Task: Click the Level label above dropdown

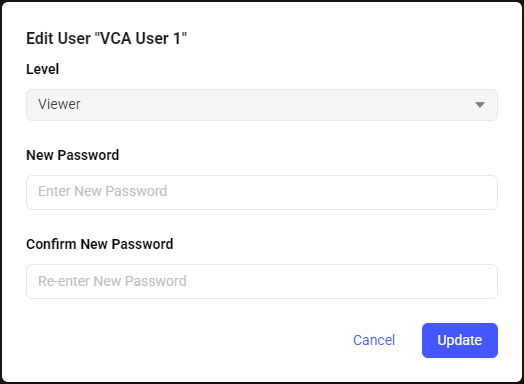Action: pos(42,69)
